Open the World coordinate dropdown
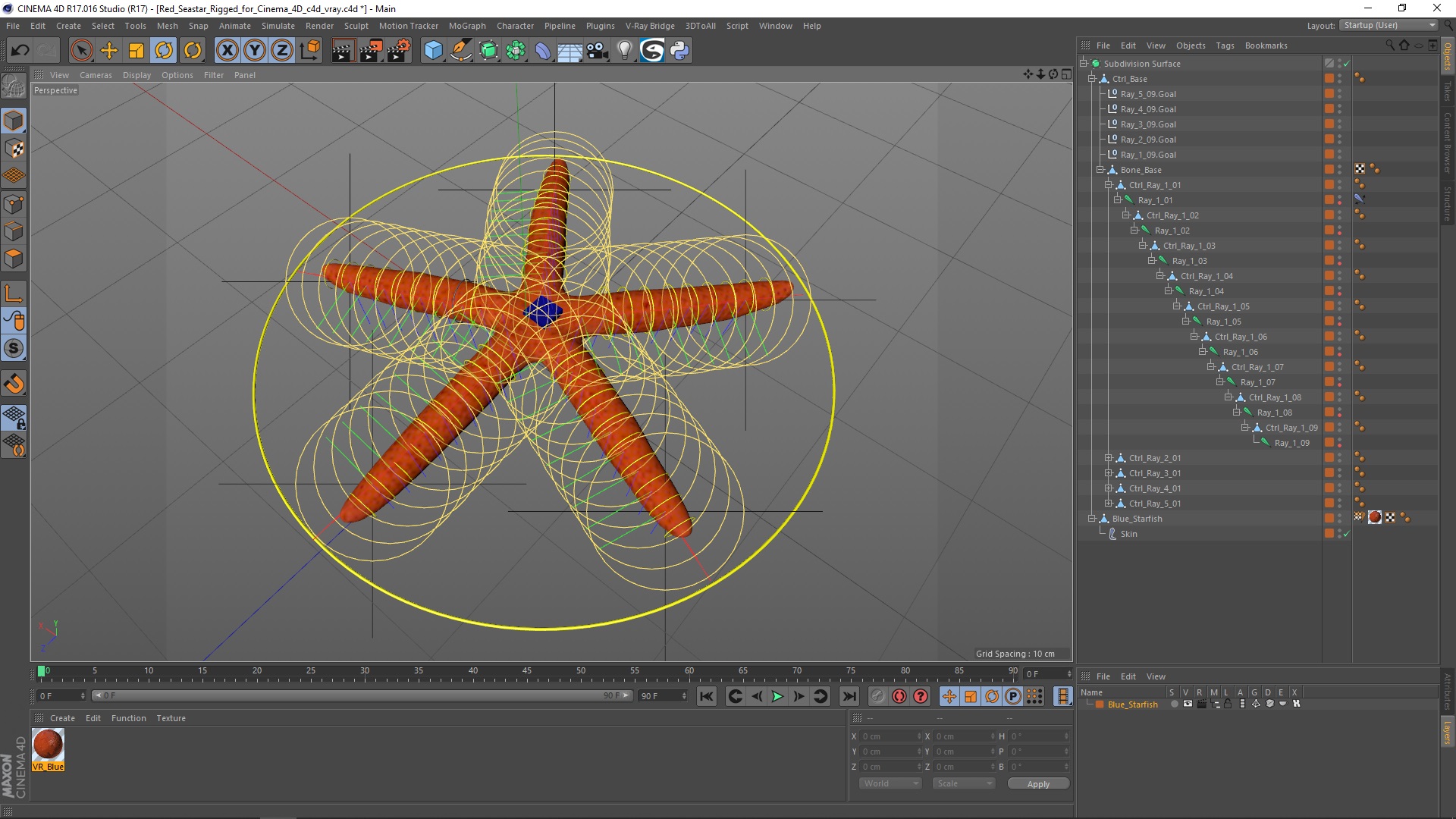 point(890,783)
